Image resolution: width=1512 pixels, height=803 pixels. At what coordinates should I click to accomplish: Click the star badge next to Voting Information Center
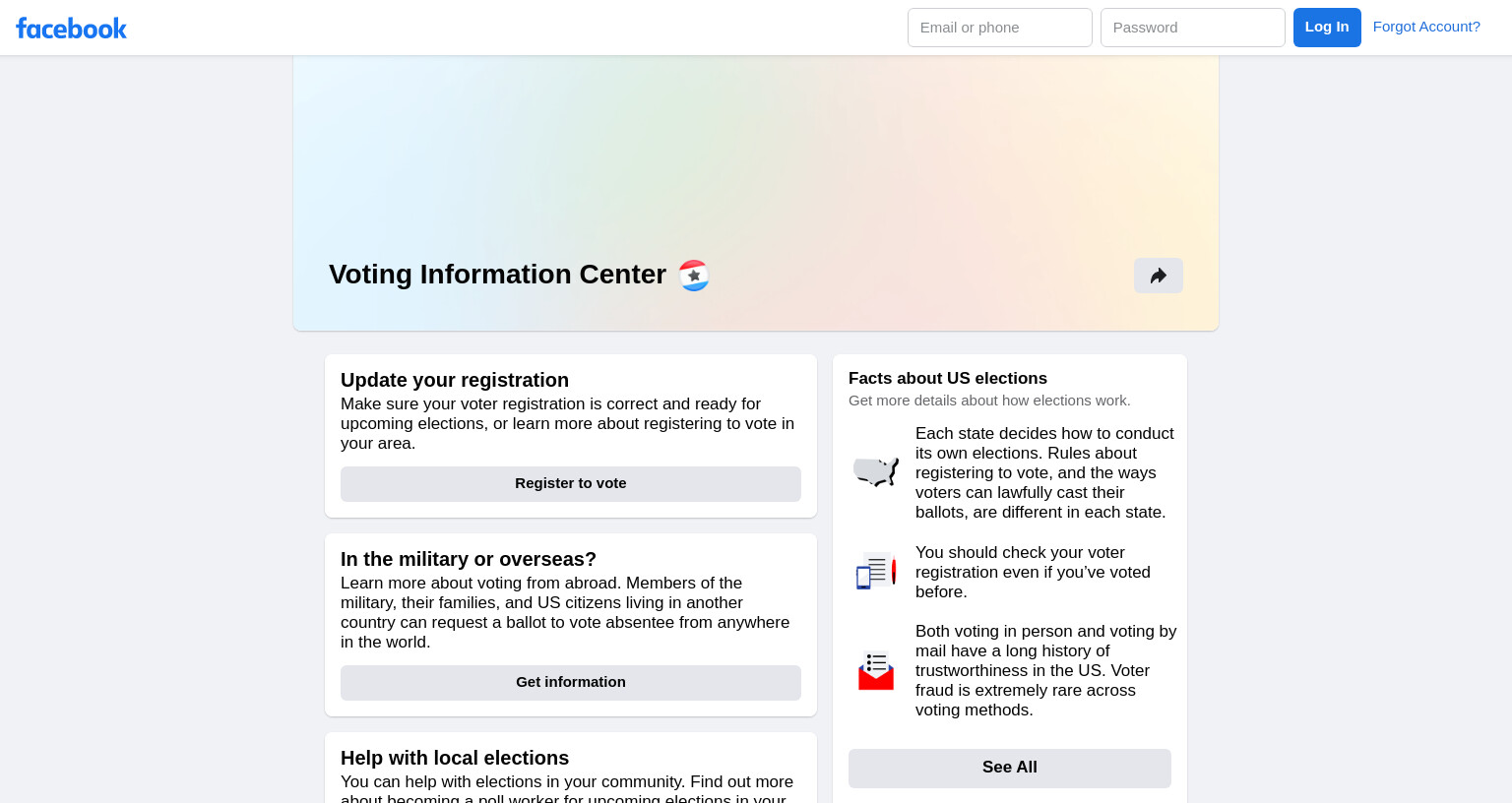(x=694, y=276)
